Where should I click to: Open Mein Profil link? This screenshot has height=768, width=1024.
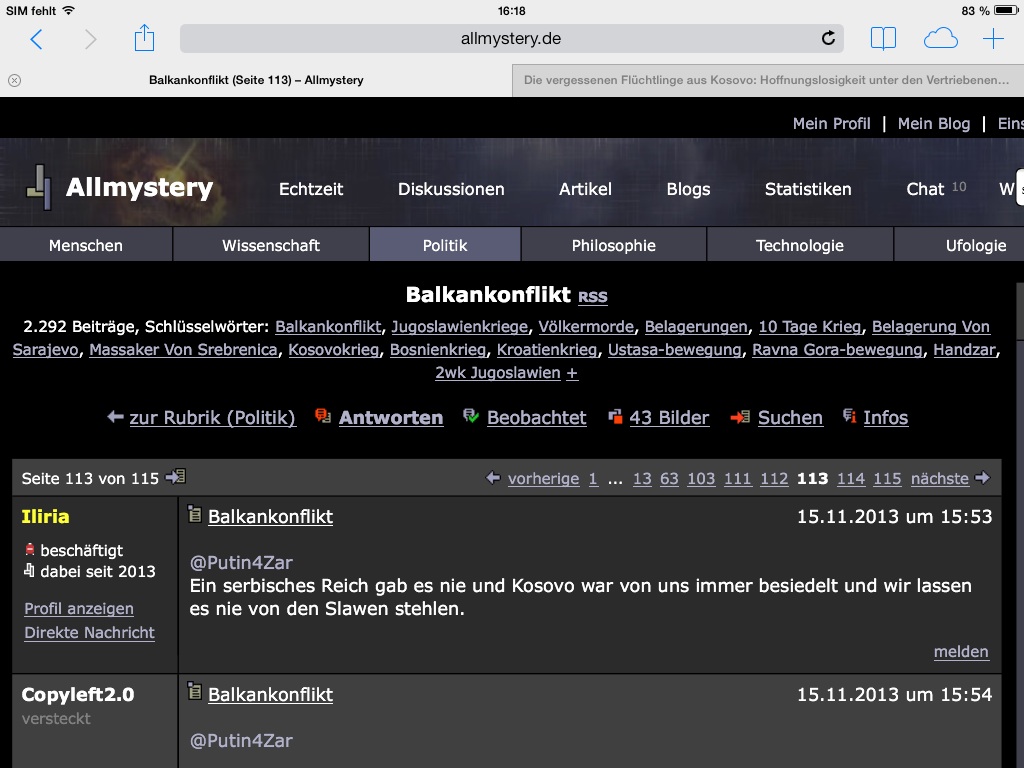(x=831, y=123)
